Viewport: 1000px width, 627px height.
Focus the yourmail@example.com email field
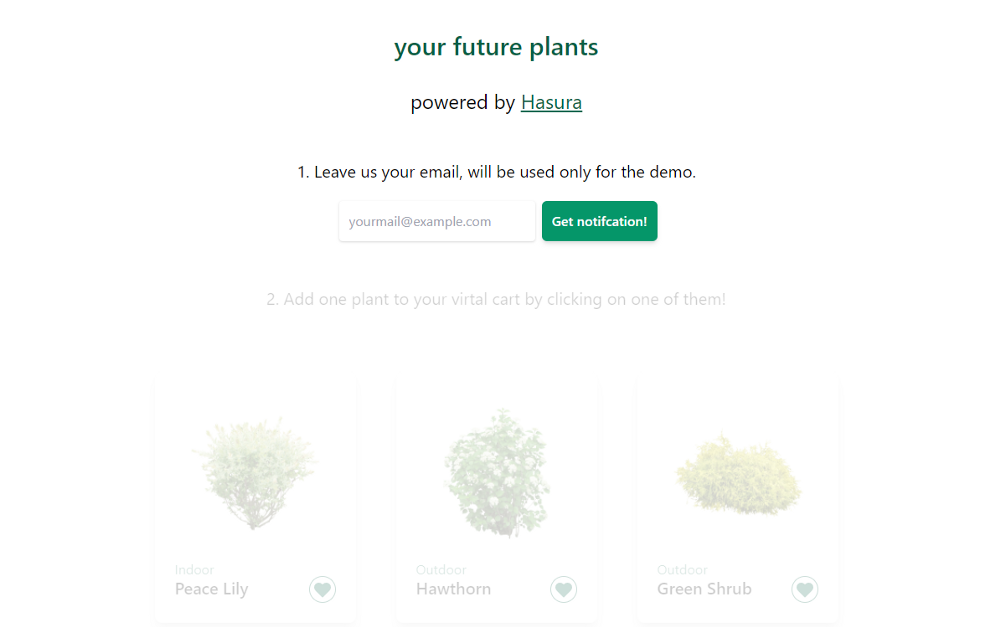coord(437,221)
